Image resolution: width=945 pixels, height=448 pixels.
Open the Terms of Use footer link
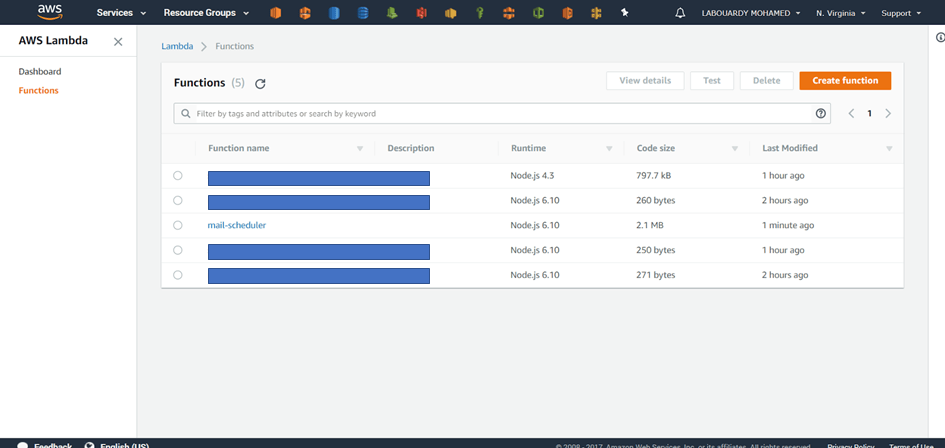[x=911, y=446]
